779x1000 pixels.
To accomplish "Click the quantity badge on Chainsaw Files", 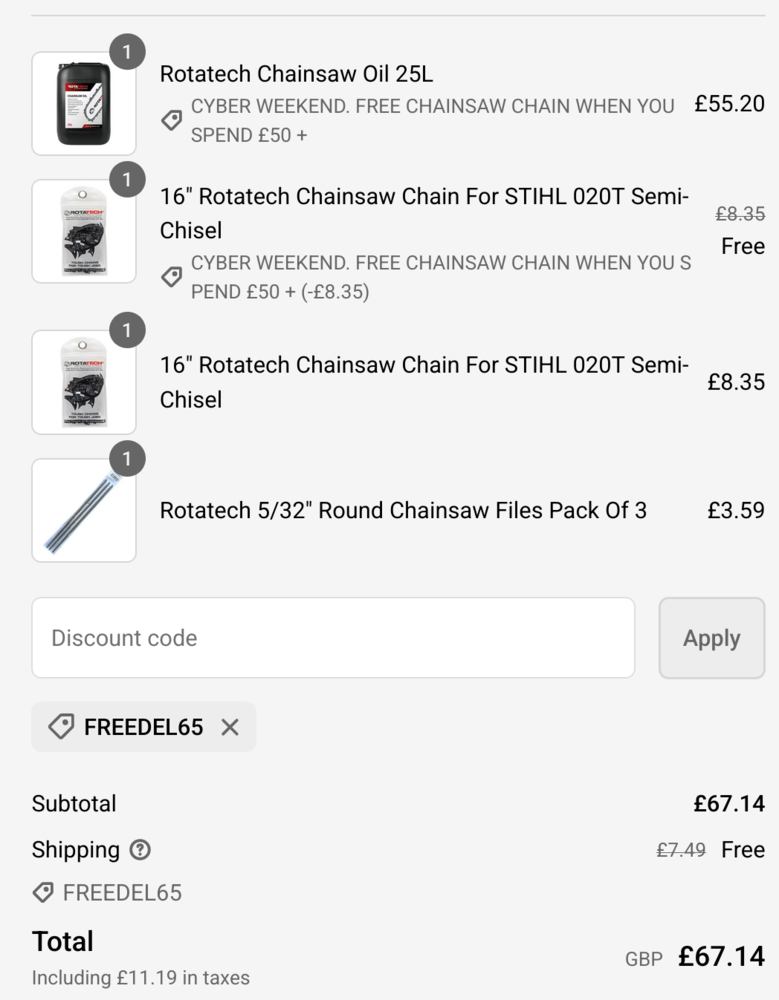I will 127,459.
